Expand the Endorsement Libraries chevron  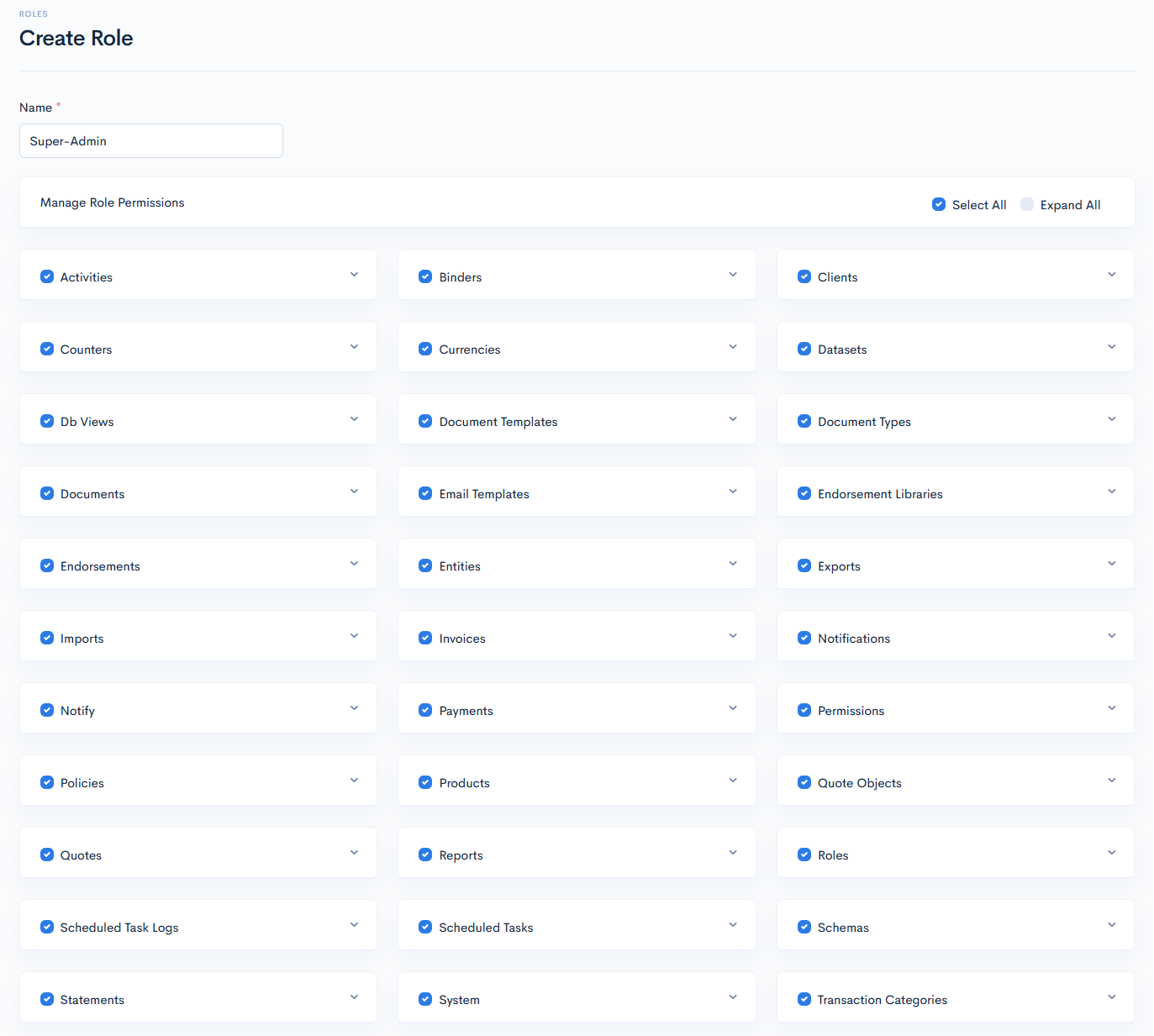[x=1112, y=492]
